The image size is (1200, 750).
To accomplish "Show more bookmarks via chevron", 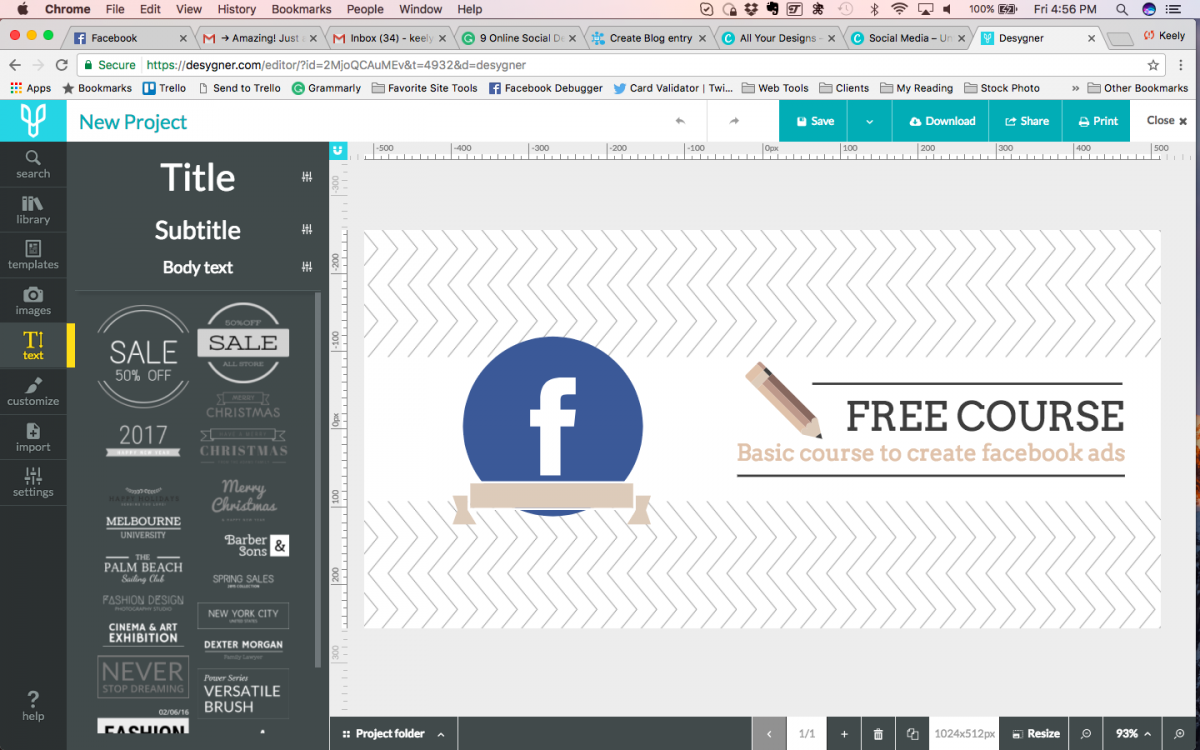I will tap(1075, 88).
